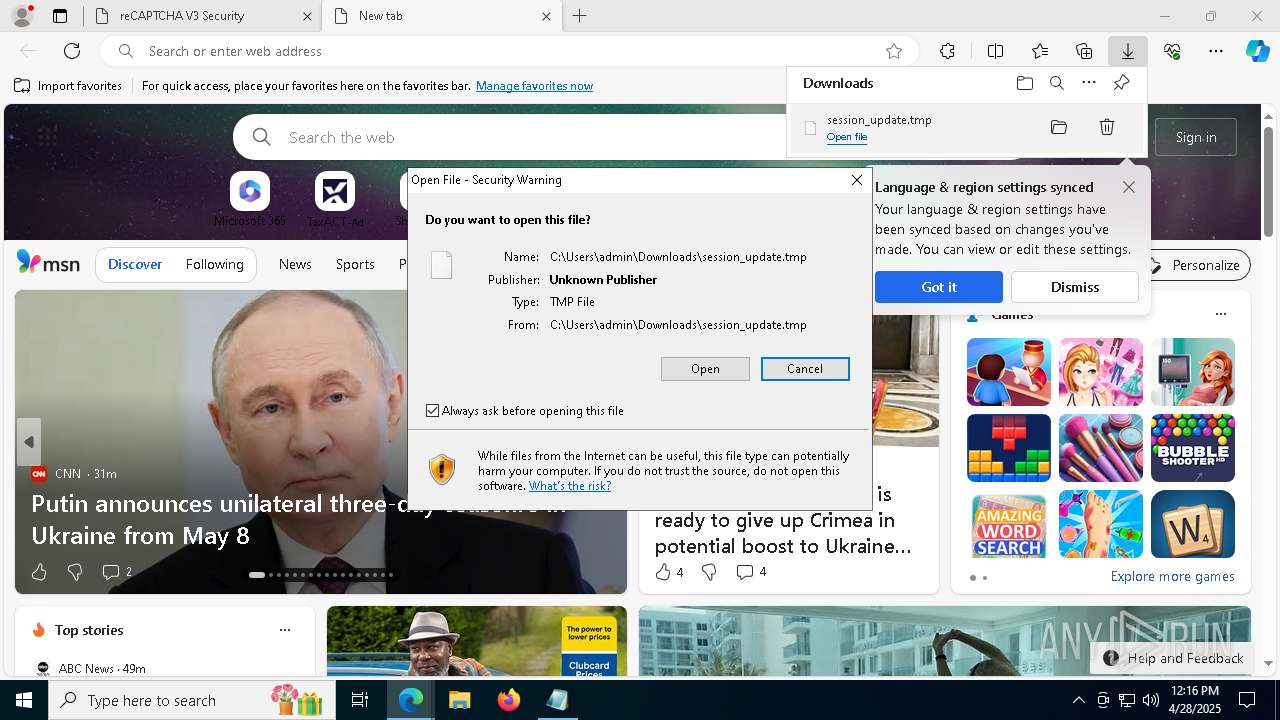Screen dimensions: 1280x720
Task: Open comments on the Putin story
Action: click(x=117, y=572)
